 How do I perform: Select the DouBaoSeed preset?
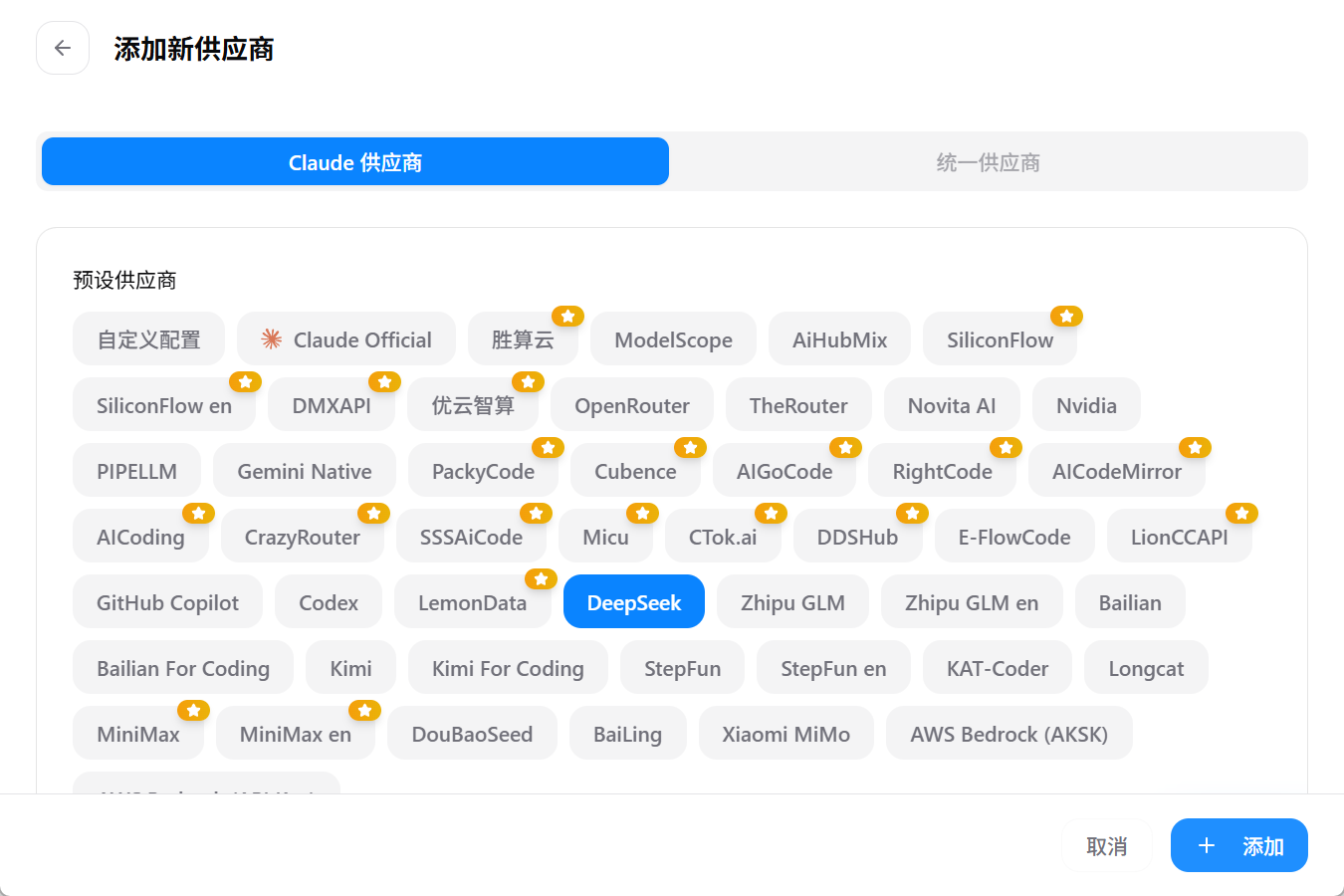click(x=472, y=734)
